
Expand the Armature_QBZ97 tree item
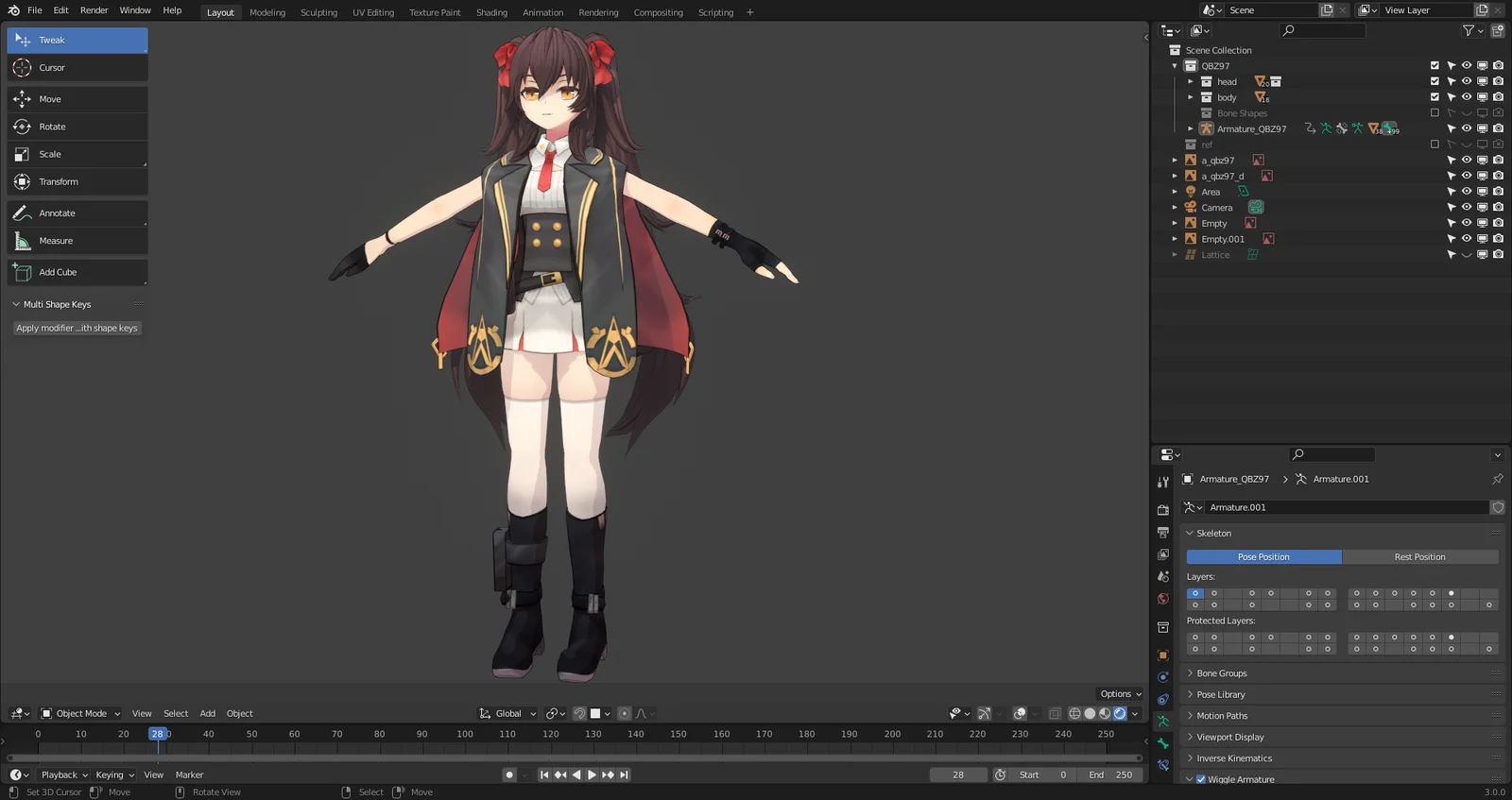point(1191,128)
